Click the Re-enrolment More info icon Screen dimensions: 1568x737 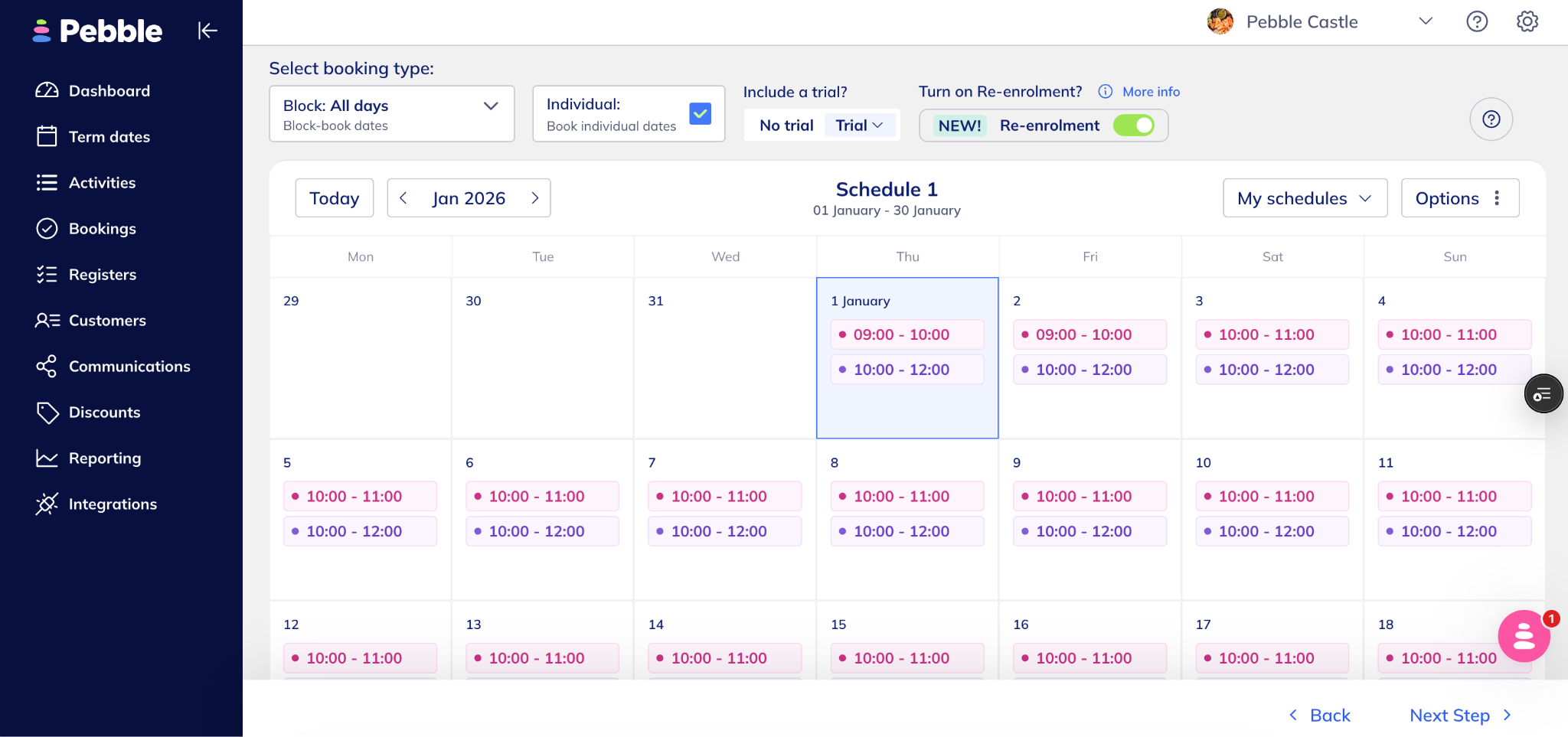[x=1106, y=92]
